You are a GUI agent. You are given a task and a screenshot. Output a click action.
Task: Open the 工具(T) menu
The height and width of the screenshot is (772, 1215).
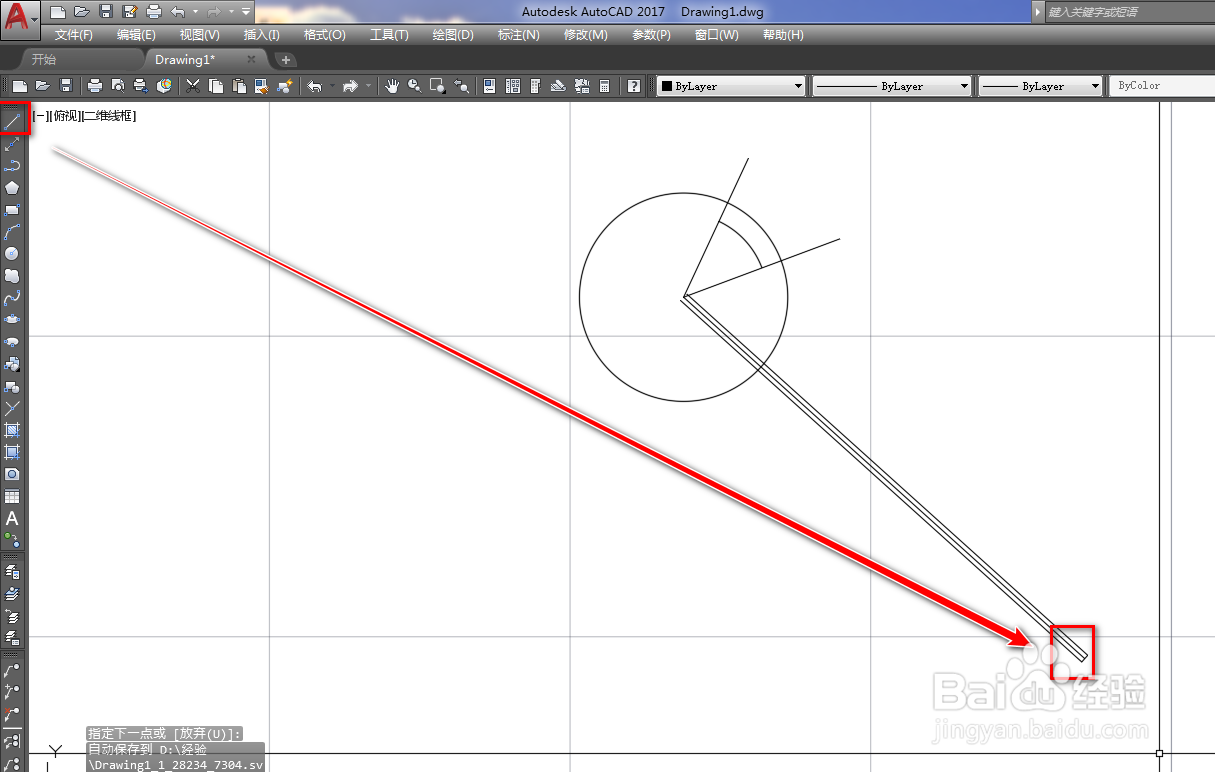389,35
